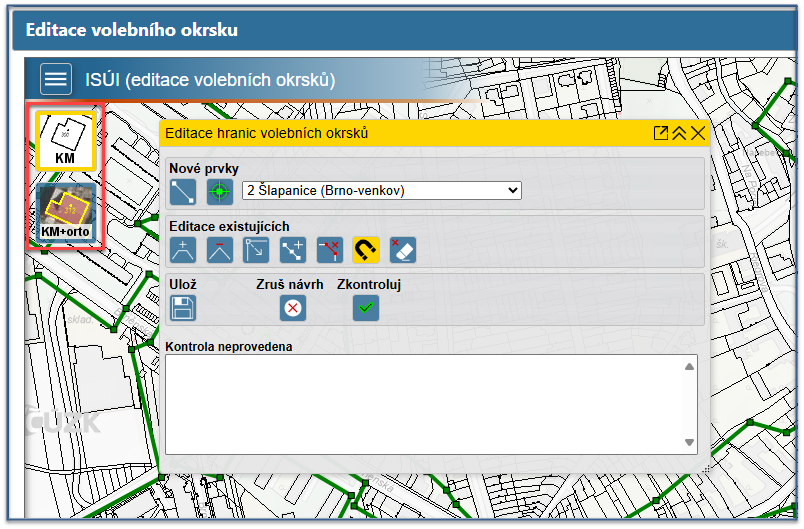Image resolution: width=804 pixels, height=529 pixels.
Task: Click scroll down arrow in results box
Action: [x=689, y=442]
